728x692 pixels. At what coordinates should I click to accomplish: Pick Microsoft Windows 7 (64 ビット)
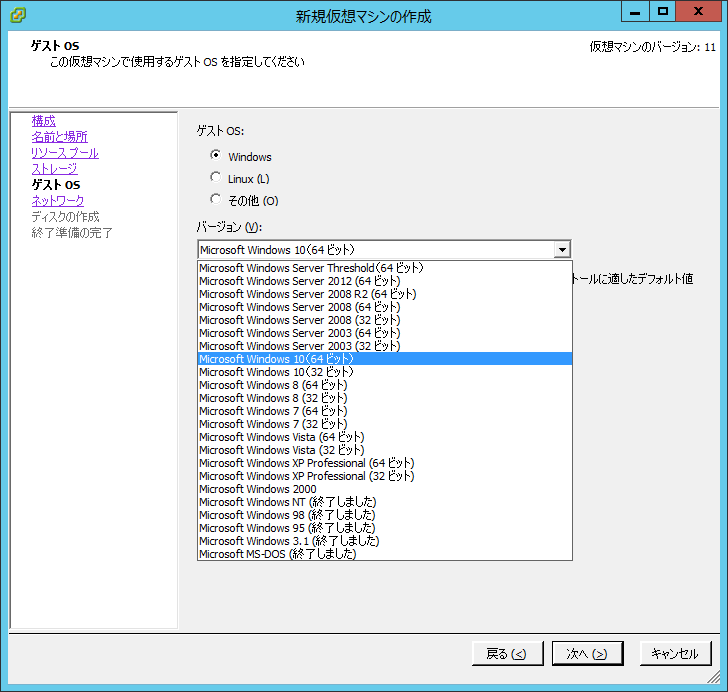(x=385, y=411)
